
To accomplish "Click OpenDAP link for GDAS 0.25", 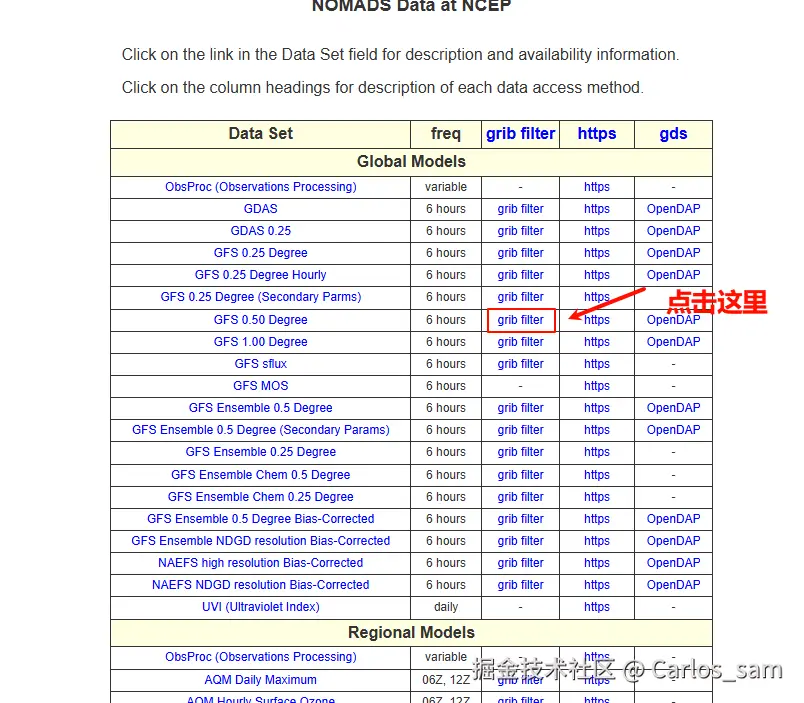I will coord(673,231).
